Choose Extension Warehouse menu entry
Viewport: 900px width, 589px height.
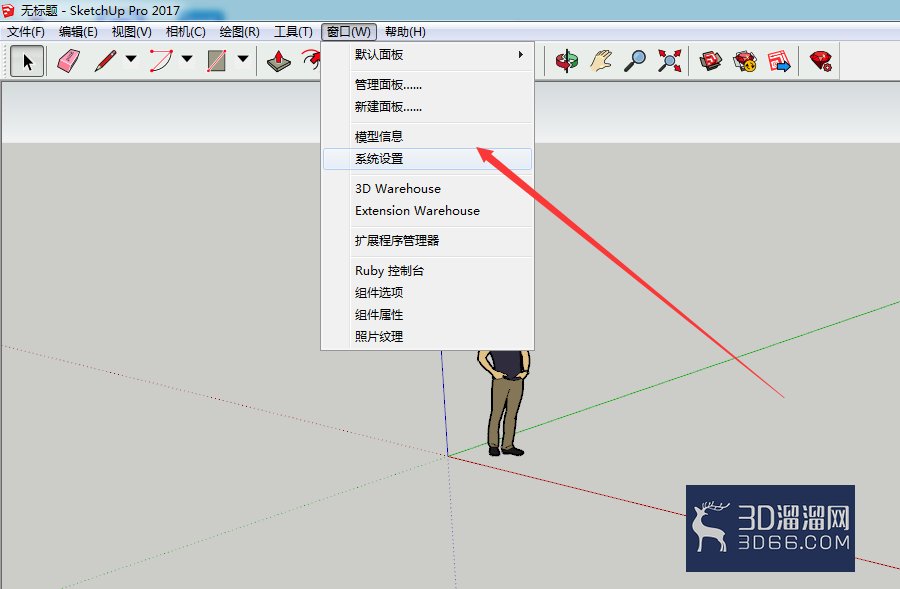point(428,211)
